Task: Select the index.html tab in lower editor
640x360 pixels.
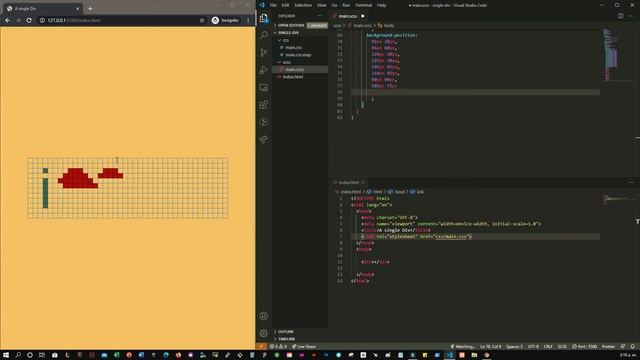Action: coord(349,182)
